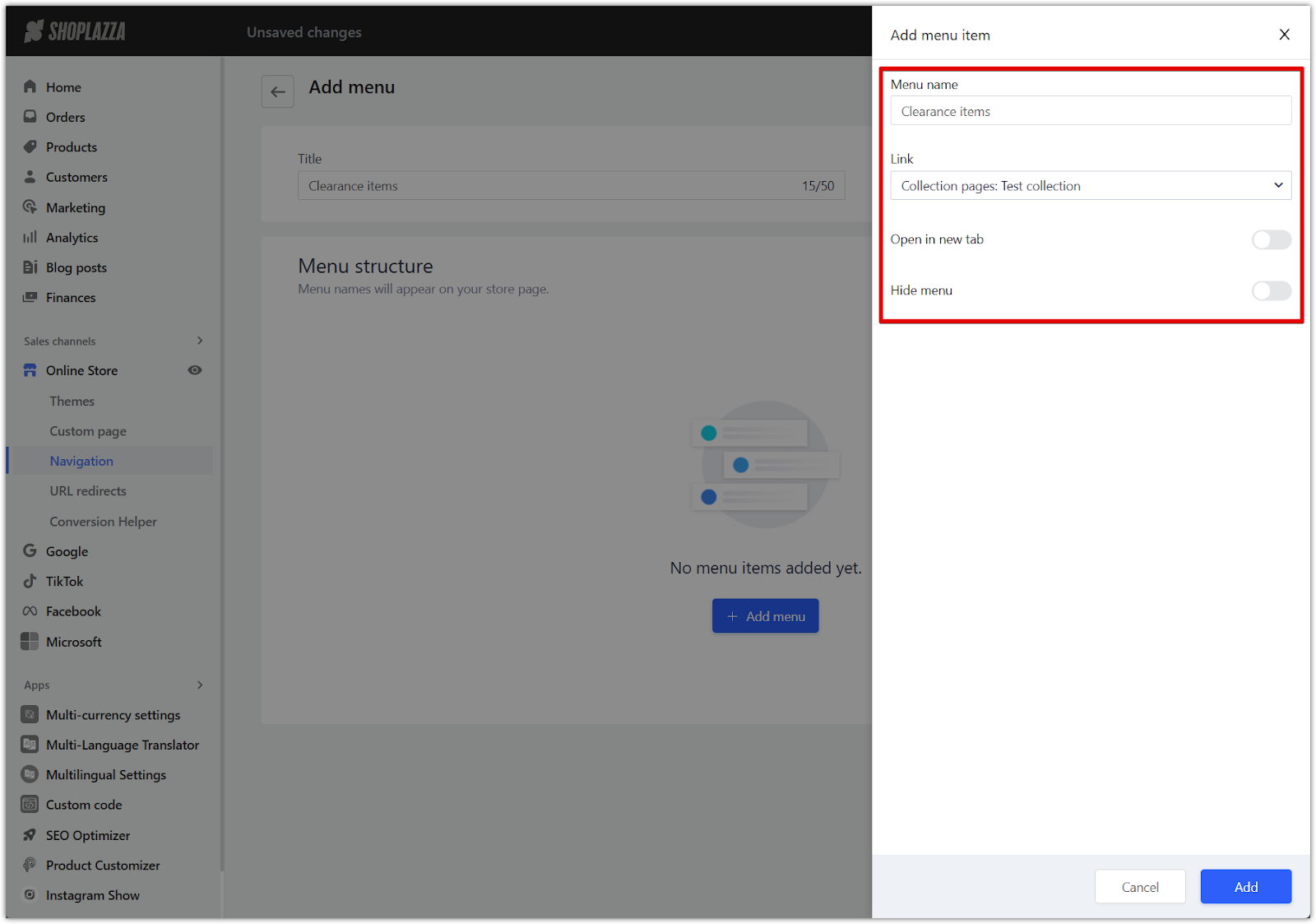Open URL redirects in sidebar
This screenshot has height=924, width=1316.
pos(88,491)
